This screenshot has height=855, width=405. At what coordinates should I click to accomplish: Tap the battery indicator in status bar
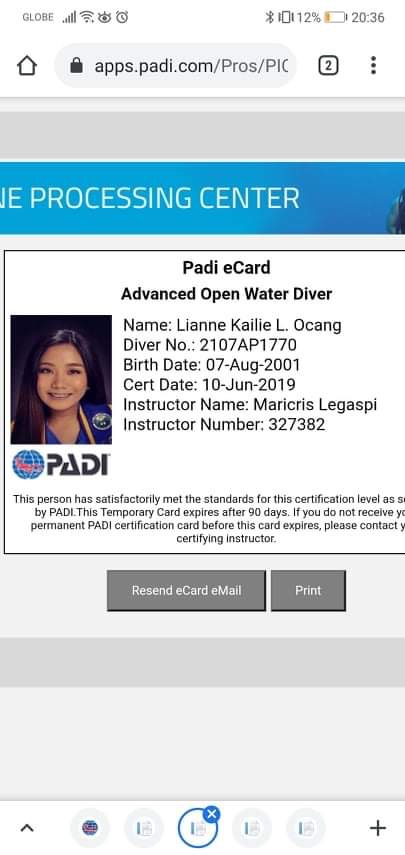point(335,17)
